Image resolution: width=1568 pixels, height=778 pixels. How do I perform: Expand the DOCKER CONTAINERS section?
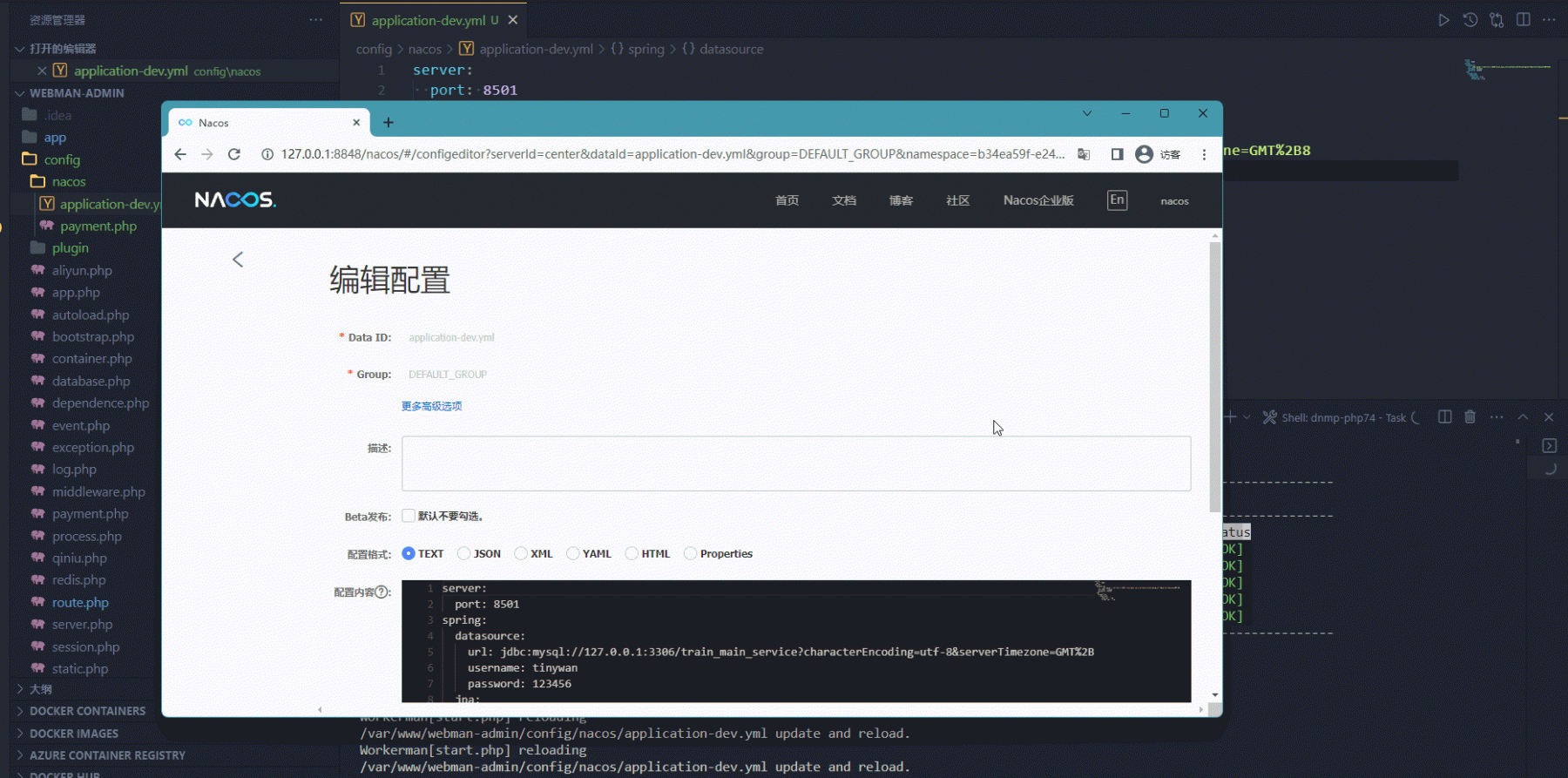[x=87, y=711]
